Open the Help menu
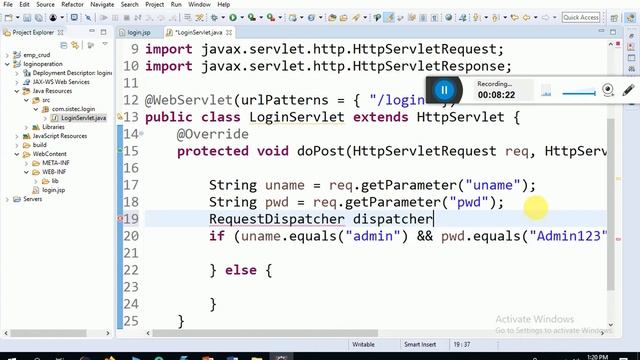Screen dimensions: 640x360 tap(223, 4)
